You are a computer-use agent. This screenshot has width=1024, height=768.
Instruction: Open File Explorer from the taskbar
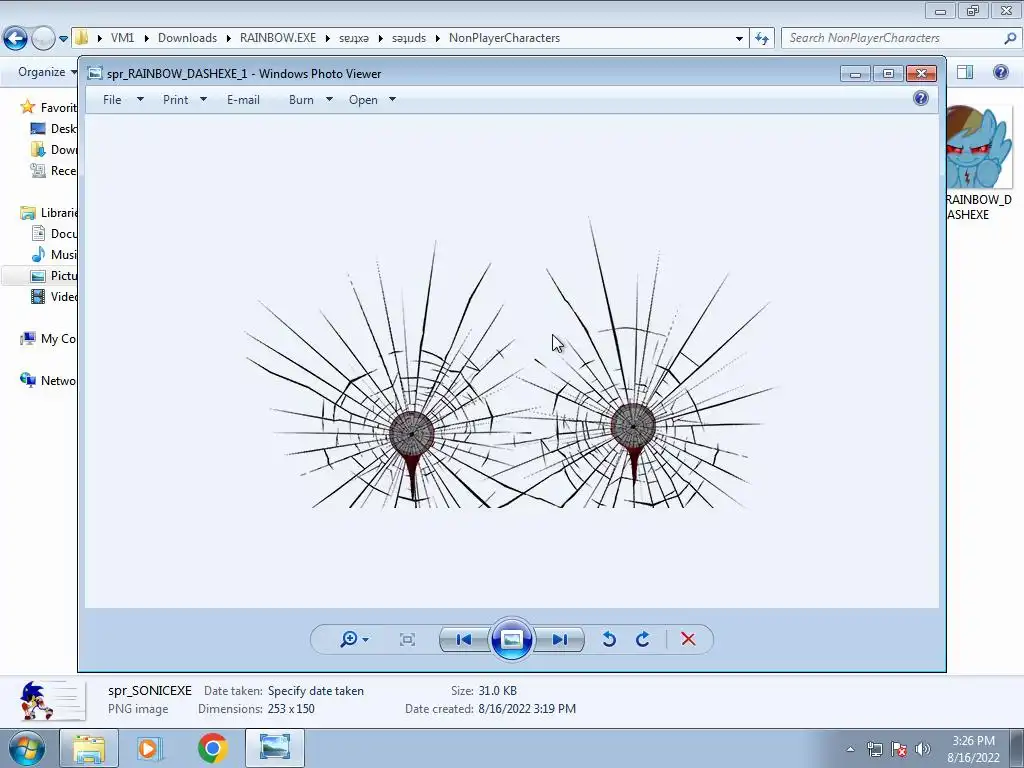coord(89,748)
